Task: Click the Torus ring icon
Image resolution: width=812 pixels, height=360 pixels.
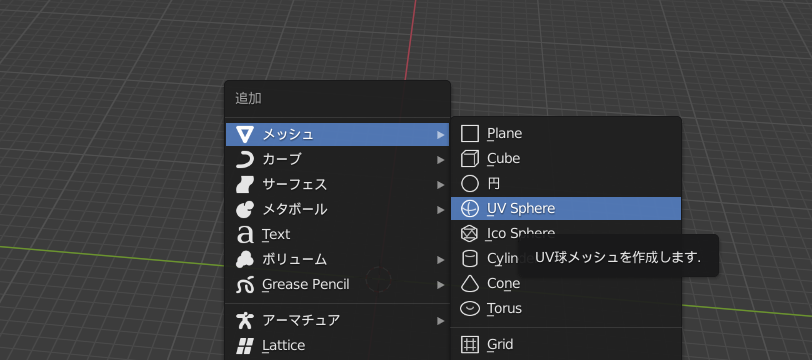Action: (470, 308)
